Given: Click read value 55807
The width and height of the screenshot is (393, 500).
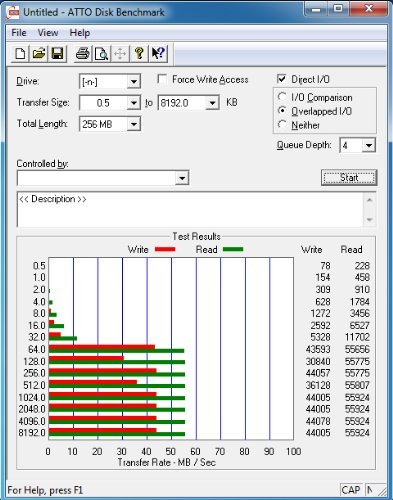Looking at the screenshot, I should click(357, 385).
